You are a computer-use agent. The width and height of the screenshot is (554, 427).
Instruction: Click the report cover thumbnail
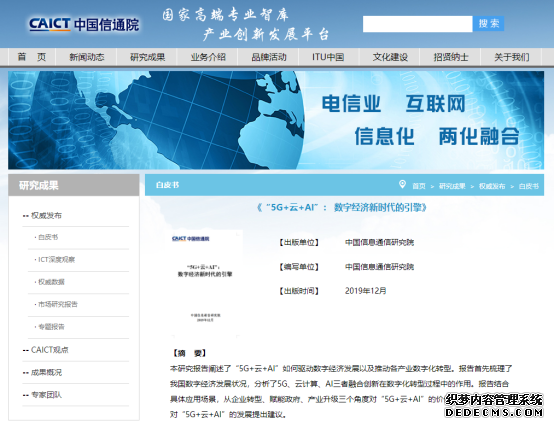tap(205, 284)
